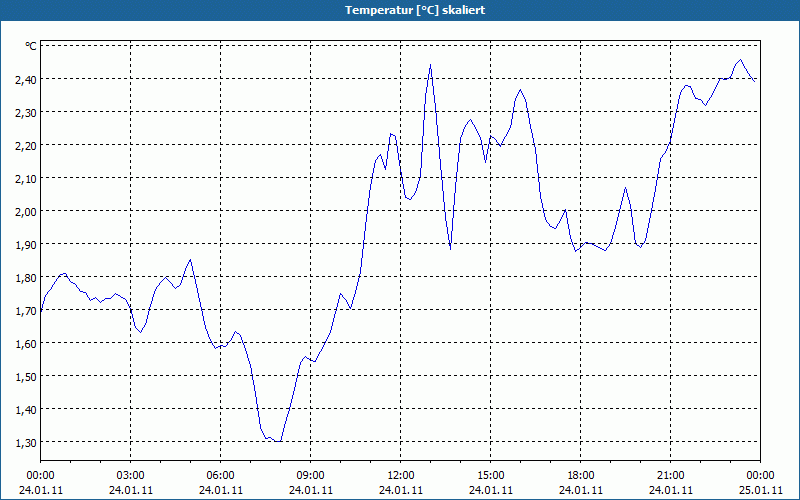Click the 24.01.11 date beneath 03:00
The width and height of the screenshot is (800, 500).
(131, 490)
